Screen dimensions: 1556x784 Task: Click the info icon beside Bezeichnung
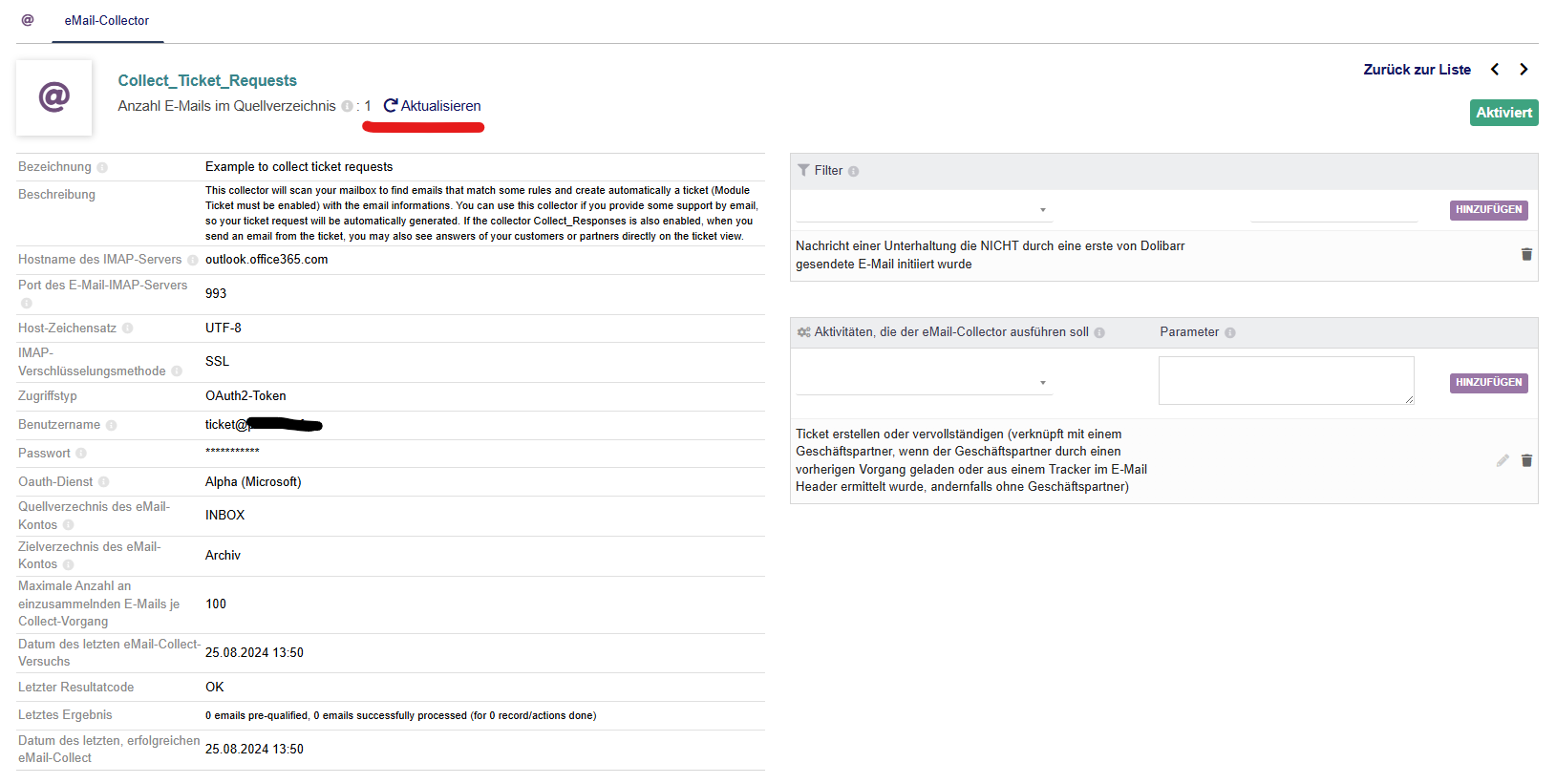click(102, 168)
